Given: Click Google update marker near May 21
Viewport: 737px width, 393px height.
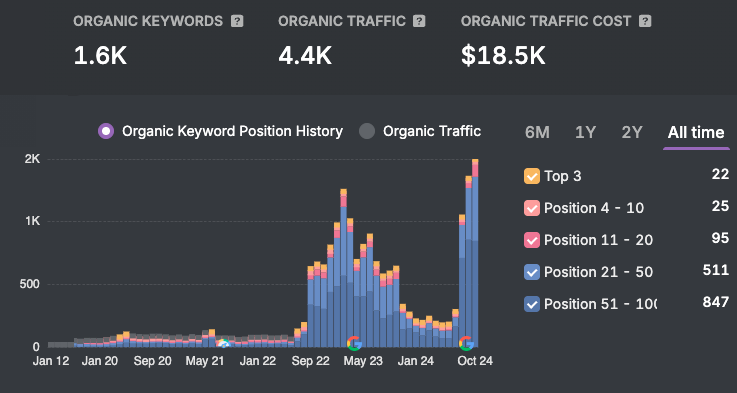Looking at the screenshot, I should tap(223, 344).
